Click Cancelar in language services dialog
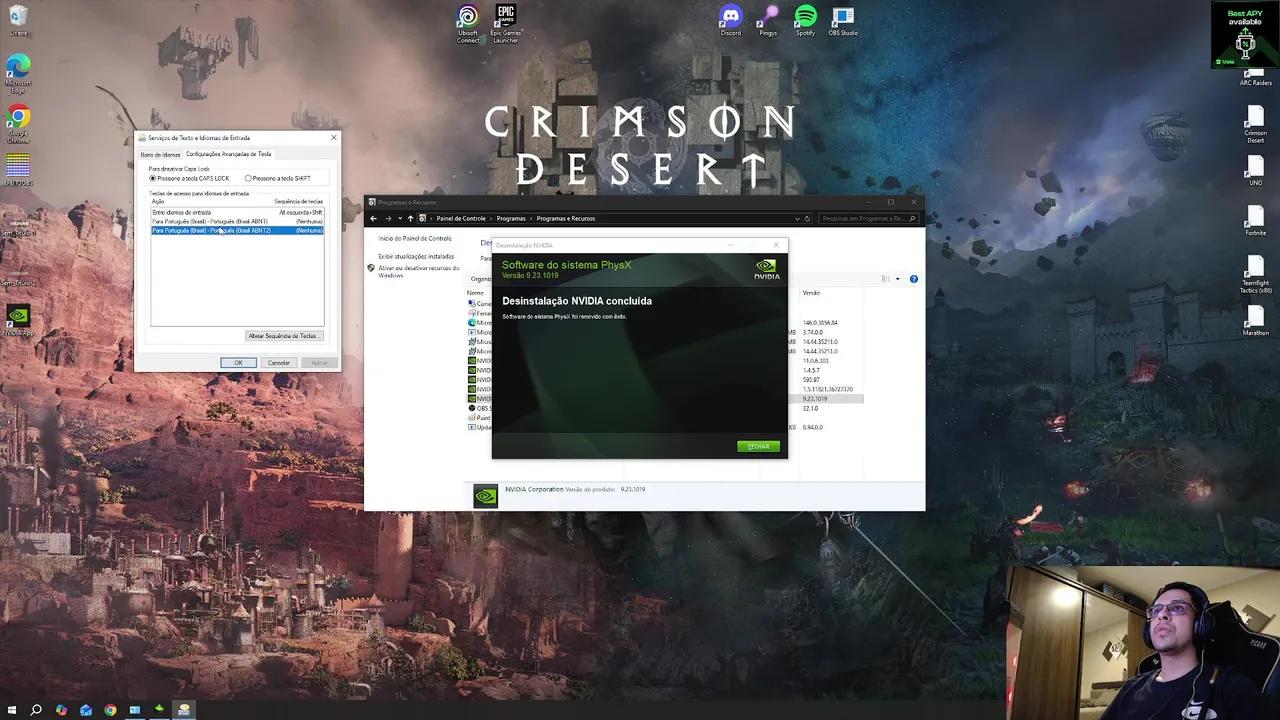The image size is (1280, 720). (x=279, y=362)
